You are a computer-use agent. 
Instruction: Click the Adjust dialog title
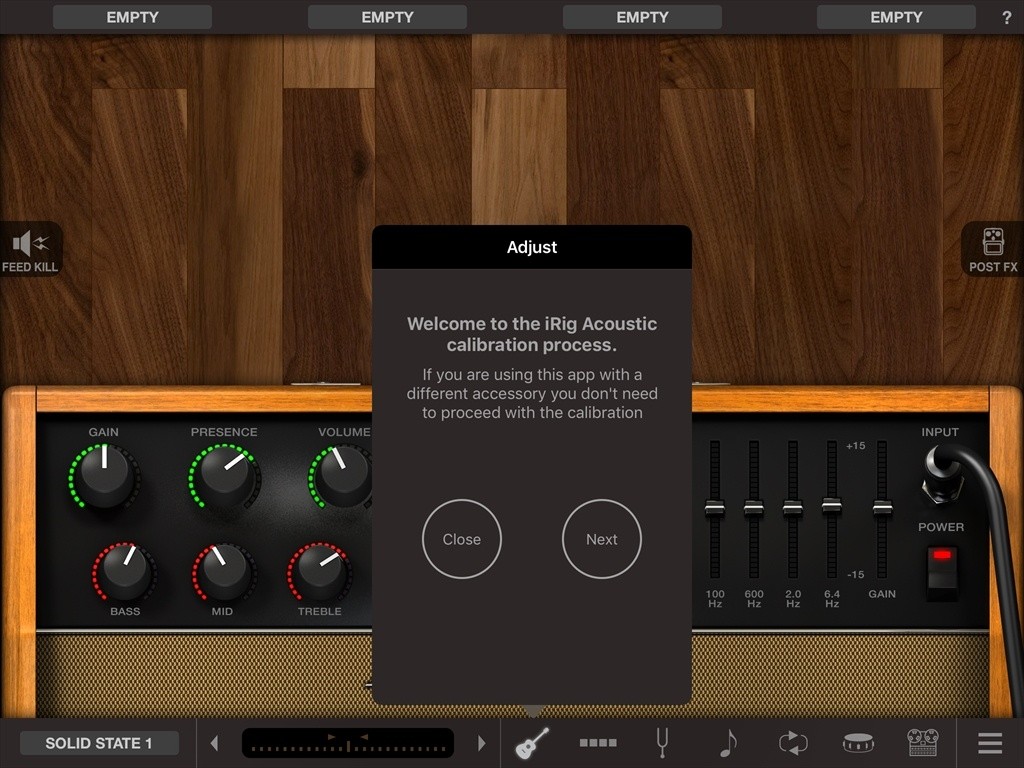click(x=532, y=247)
